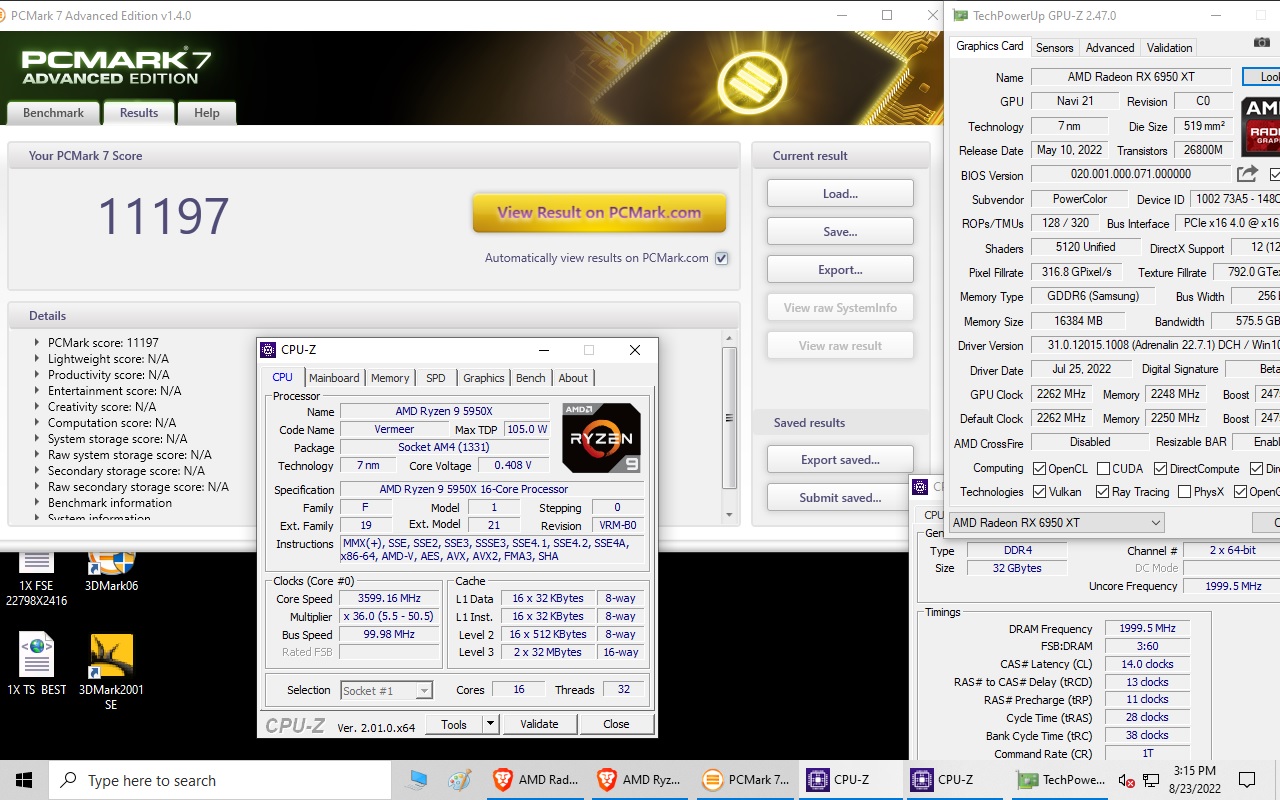Open the PCMark Help tab
Screen dimensions: 1280x800
pos(207,113)
